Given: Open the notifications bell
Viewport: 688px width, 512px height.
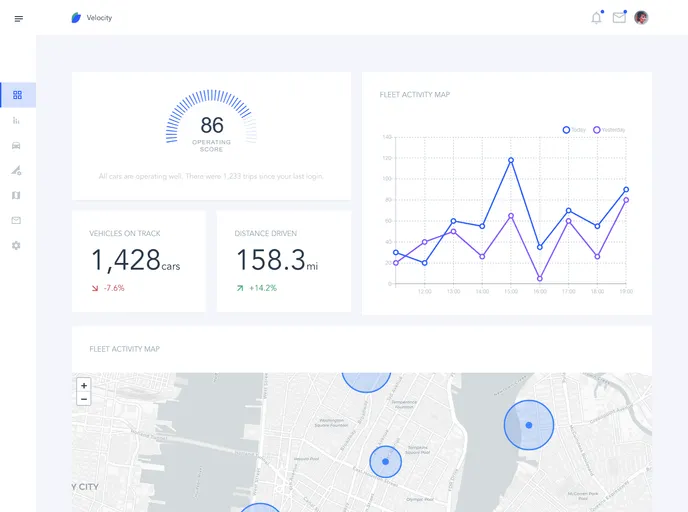Looking at the screenshot, I should click(596, 18).
